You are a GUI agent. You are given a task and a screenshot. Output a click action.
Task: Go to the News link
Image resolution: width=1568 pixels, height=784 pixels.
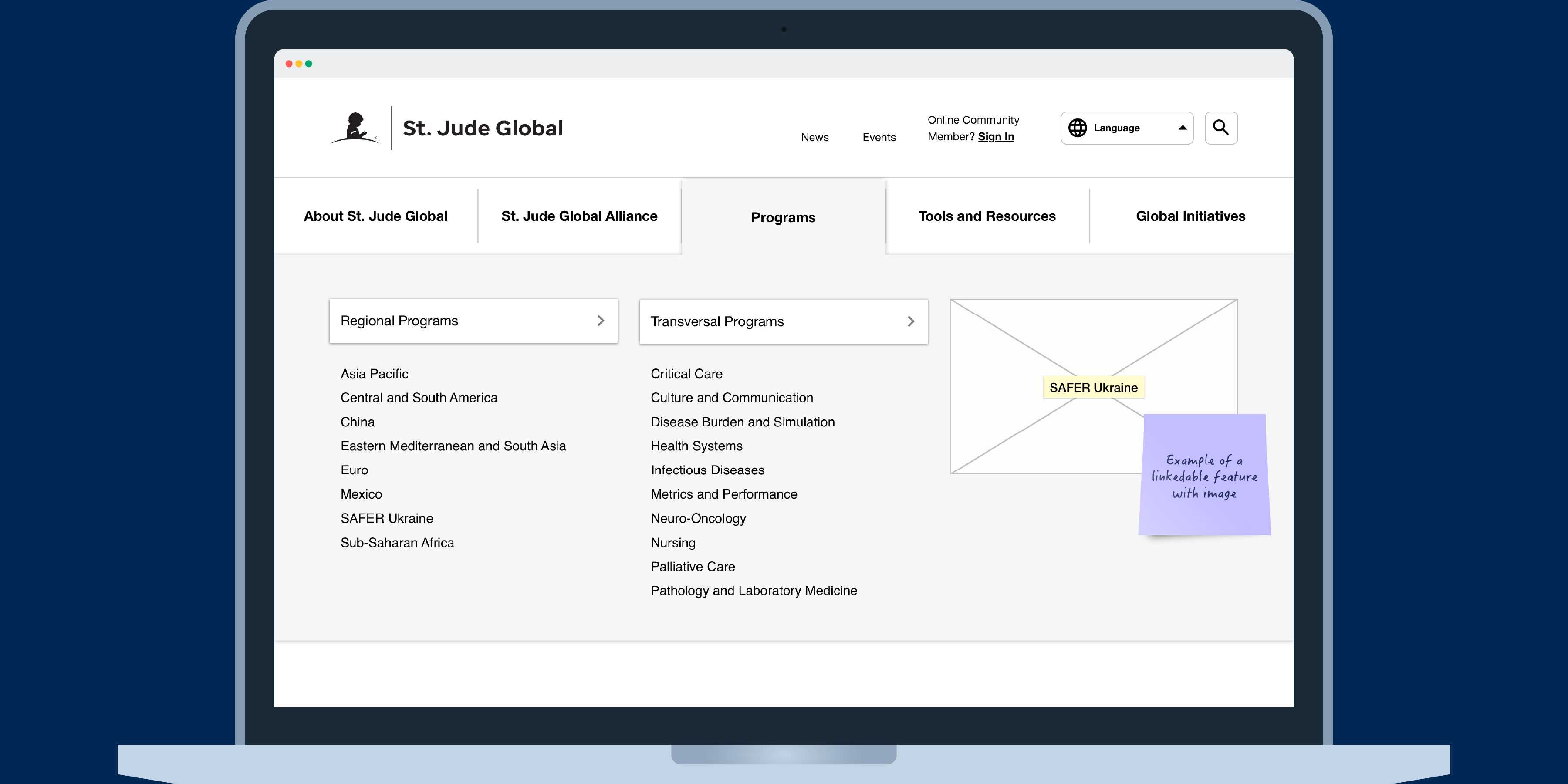point(814,138)
